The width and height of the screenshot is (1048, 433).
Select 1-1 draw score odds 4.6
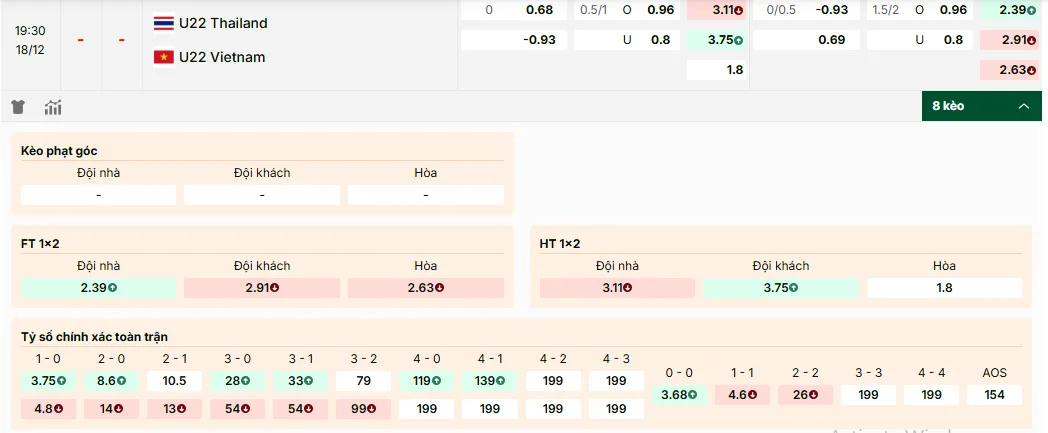pos(741,395)
